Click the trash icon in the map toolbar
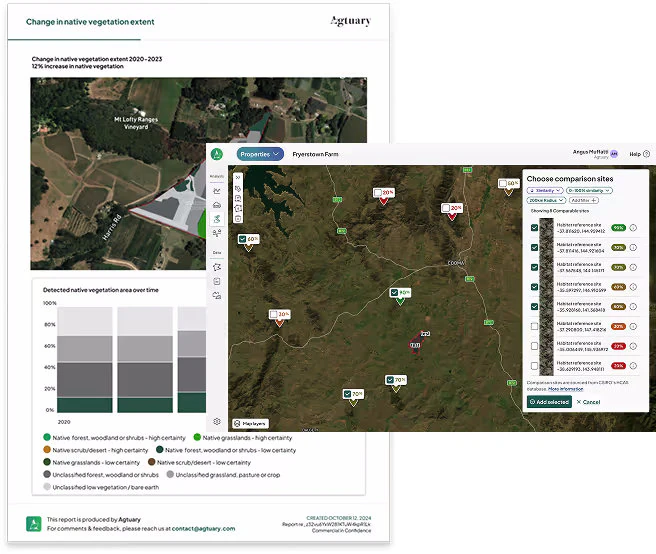This screenshot has width=656, height=554. coord(238,219)
